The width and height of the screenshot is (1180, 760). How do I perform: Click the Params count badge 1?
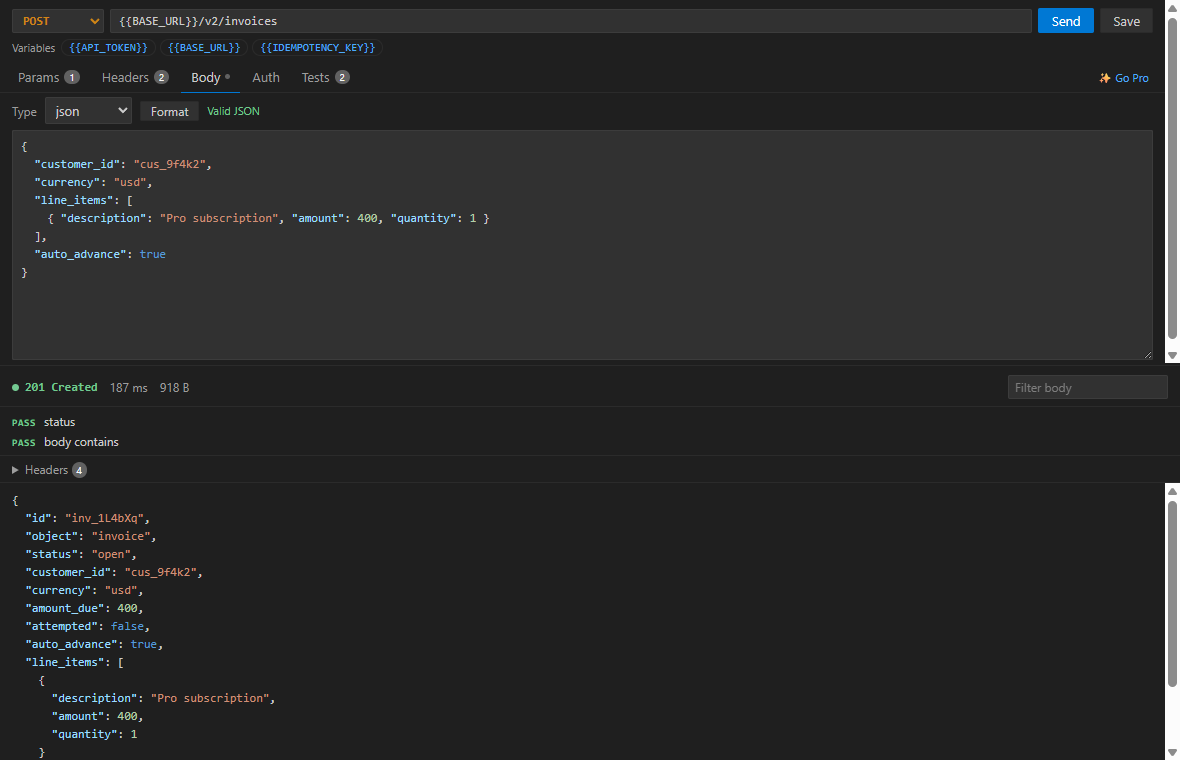click(x=71, y=78)
